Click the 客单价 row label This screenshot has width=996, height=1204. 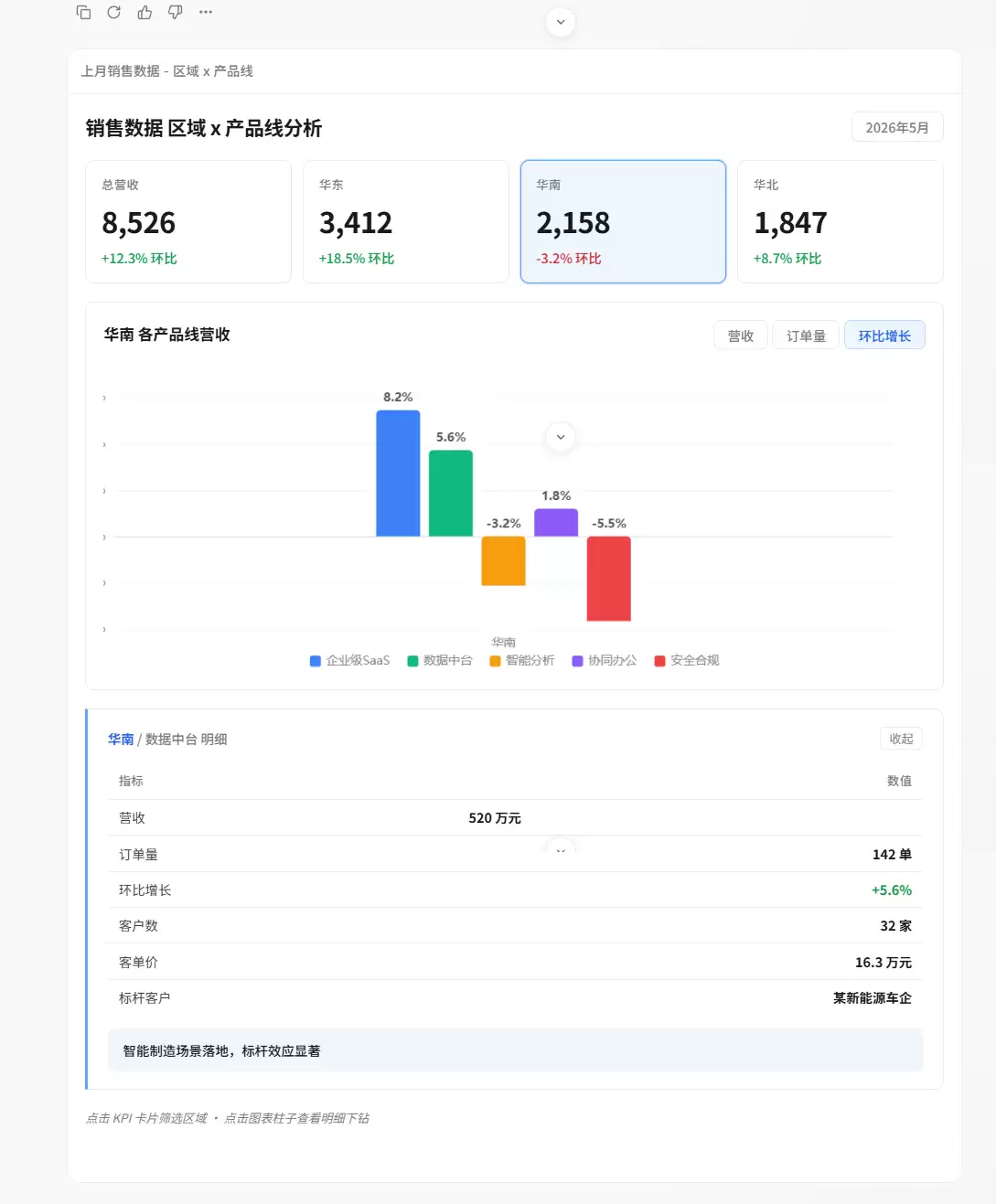(x=138, y=963)
